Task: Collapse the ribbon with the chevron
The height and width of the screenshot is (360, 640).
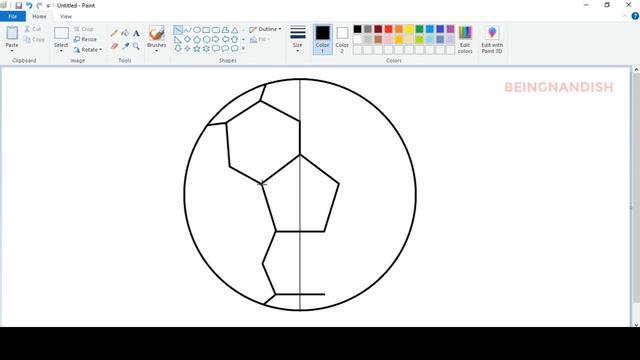Action: (625, 16)
